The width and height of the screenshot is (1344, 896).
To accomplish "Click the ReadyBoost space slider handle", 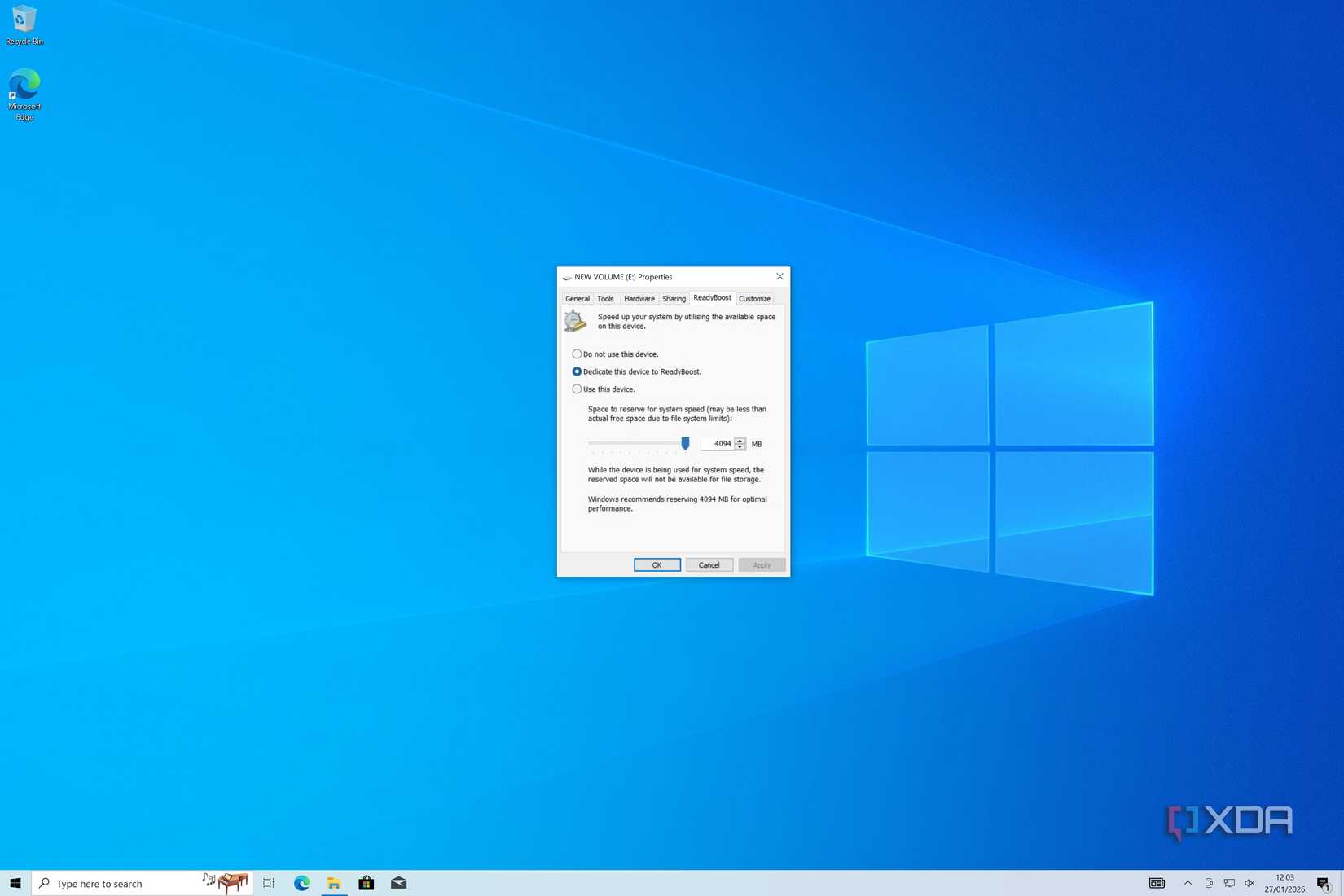I will click(x=685, y=443).
